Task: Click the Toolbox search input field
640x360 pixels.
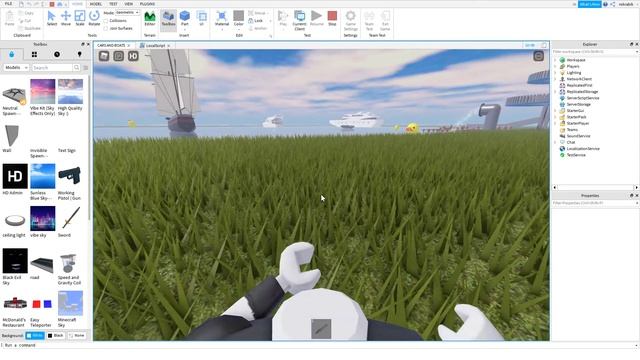Action: point(52,67)
